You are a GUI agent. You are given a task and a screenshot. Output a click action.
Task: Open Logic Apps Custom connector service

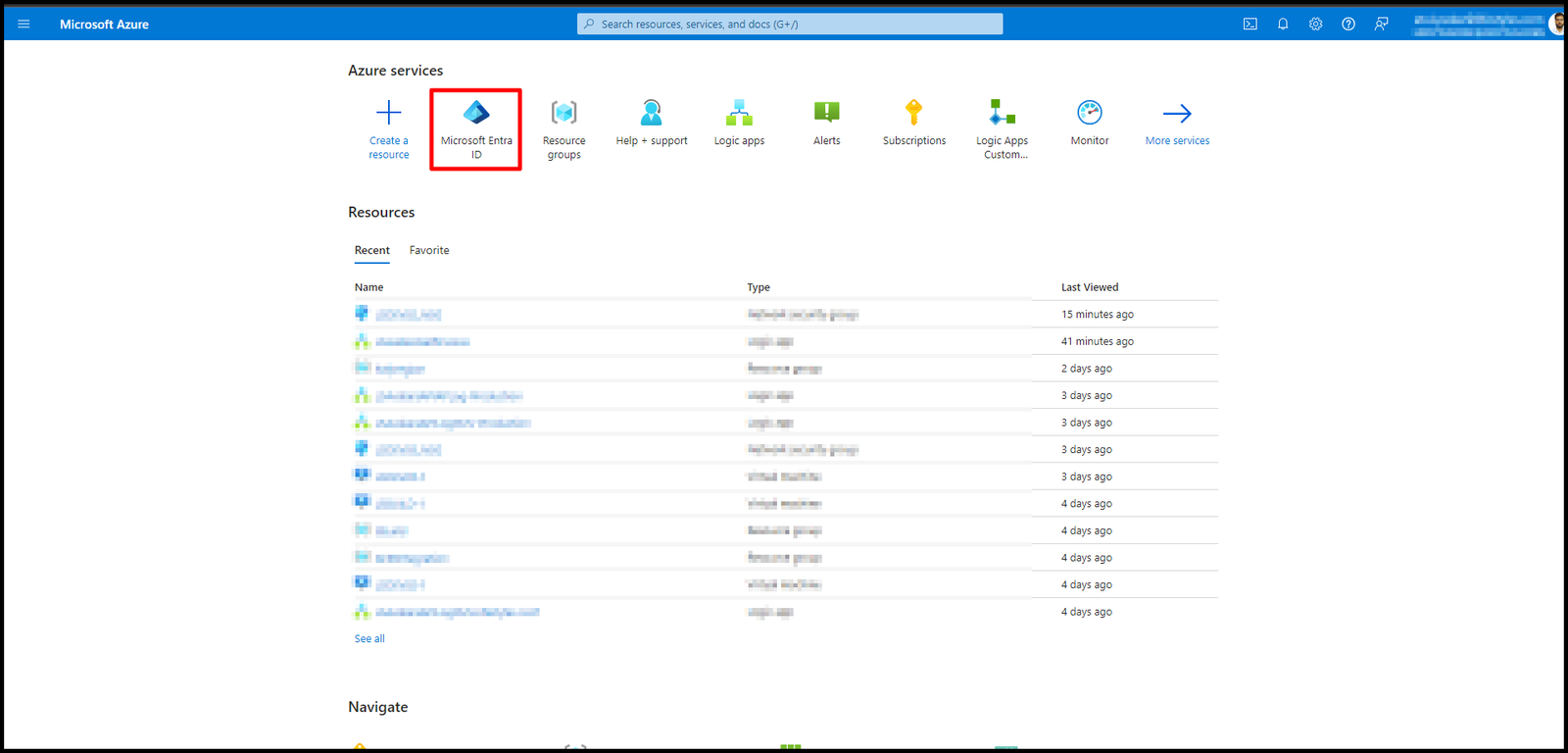[x=1003, y=129]
